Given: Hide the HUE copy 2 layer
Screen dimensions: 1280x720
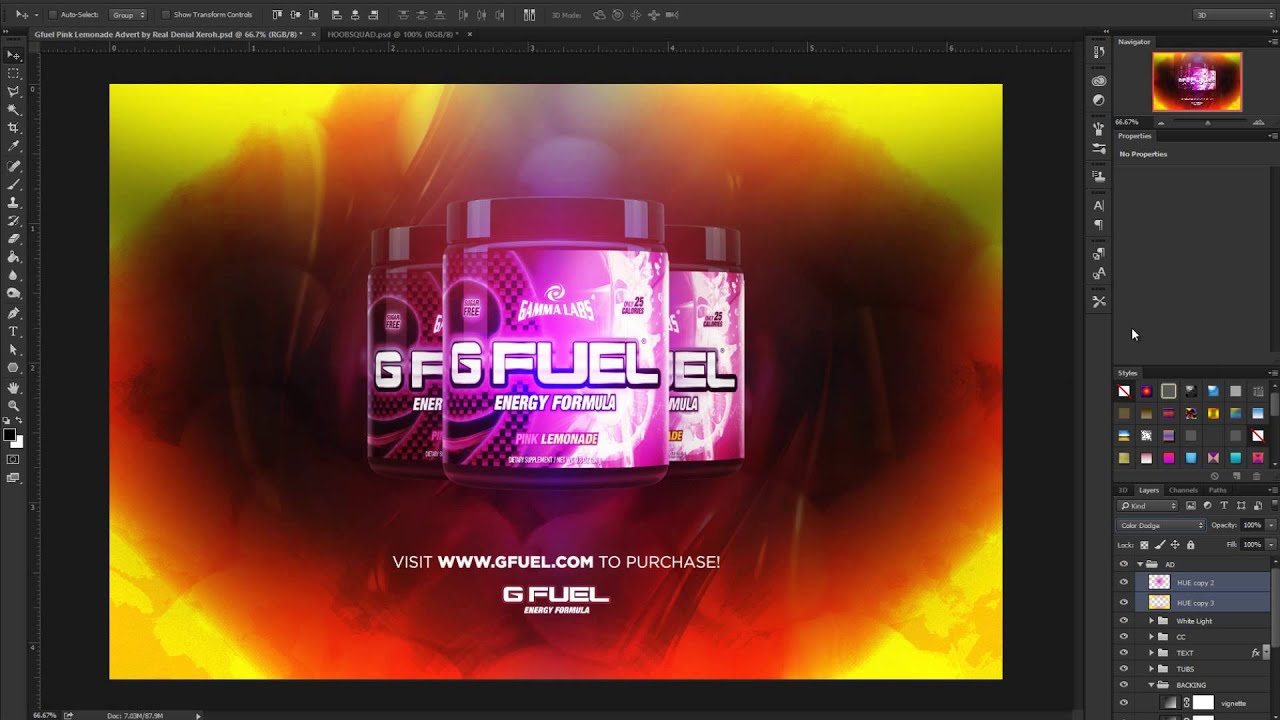Looking at the screenshot, I should point(1123,582).
